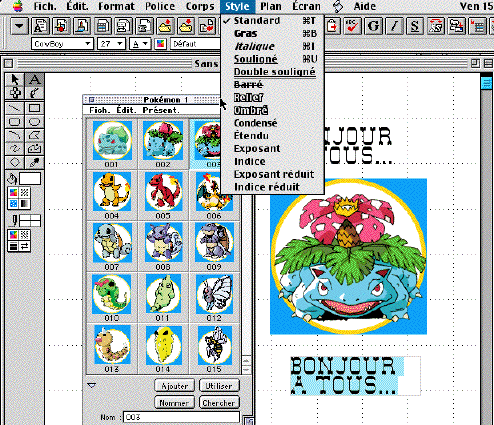Click the cyan vertical scrollbar thumb
Image resolution: width=494 pixels, height=425 pixels.
(487, 82)
